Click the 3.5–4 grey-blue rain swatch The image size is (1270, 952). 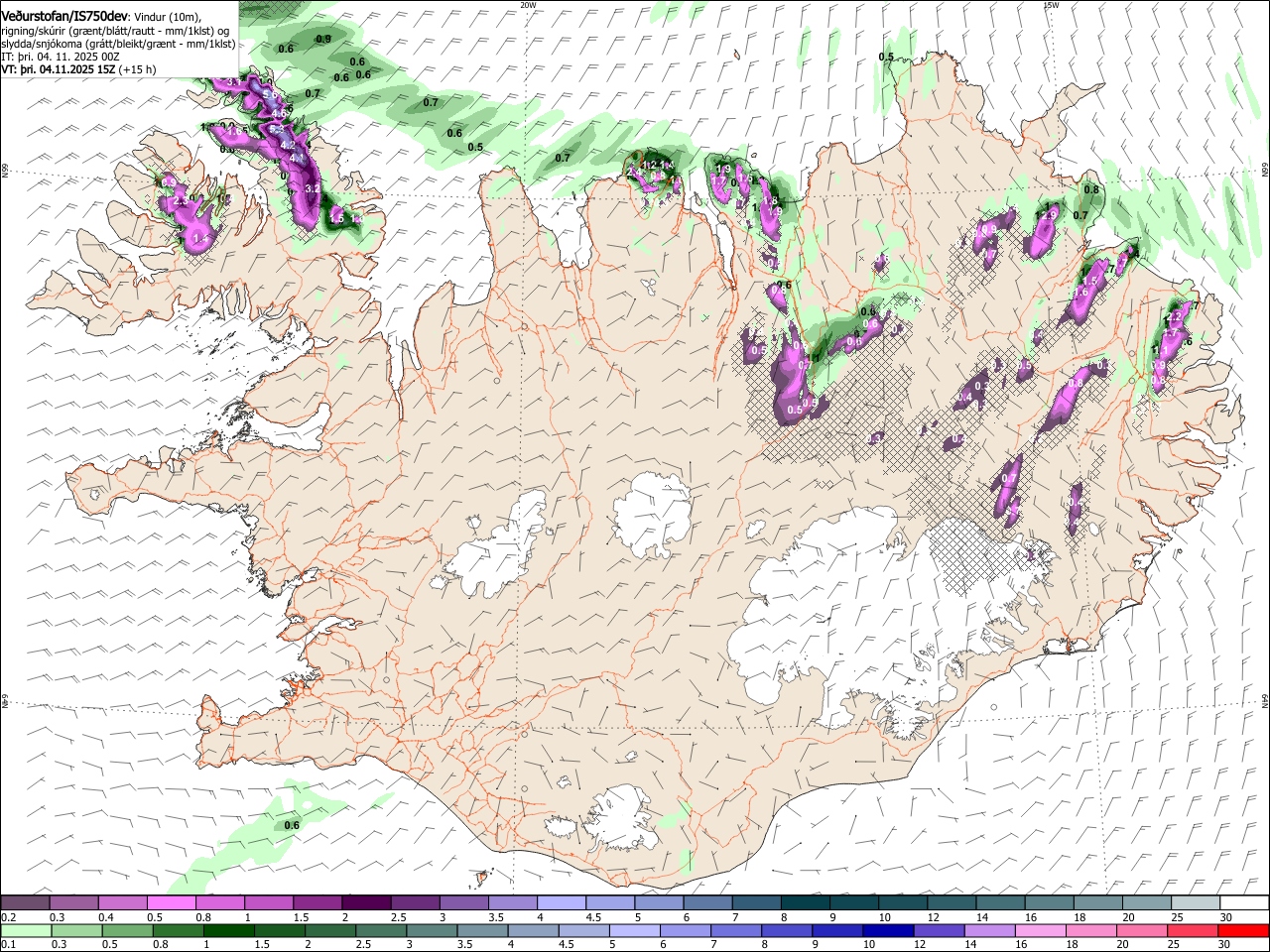(483, 930)
